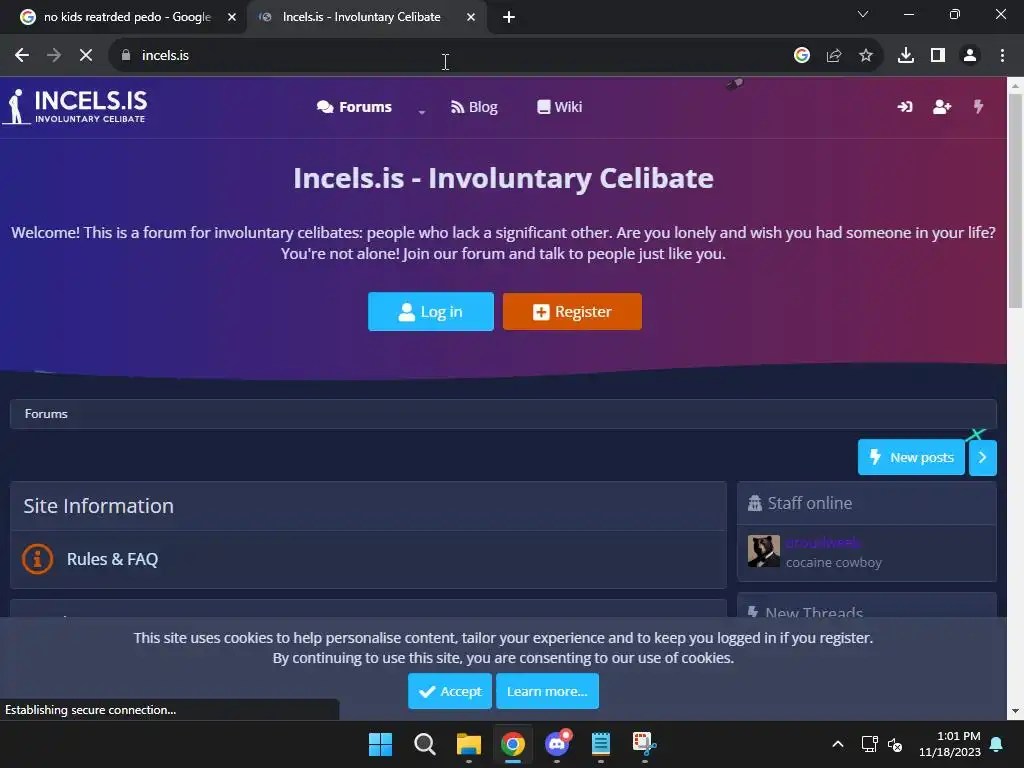Click the site login arrow icon
Image resolution: width=1024 pixels, height=768 pixels.
pos(905,106)
